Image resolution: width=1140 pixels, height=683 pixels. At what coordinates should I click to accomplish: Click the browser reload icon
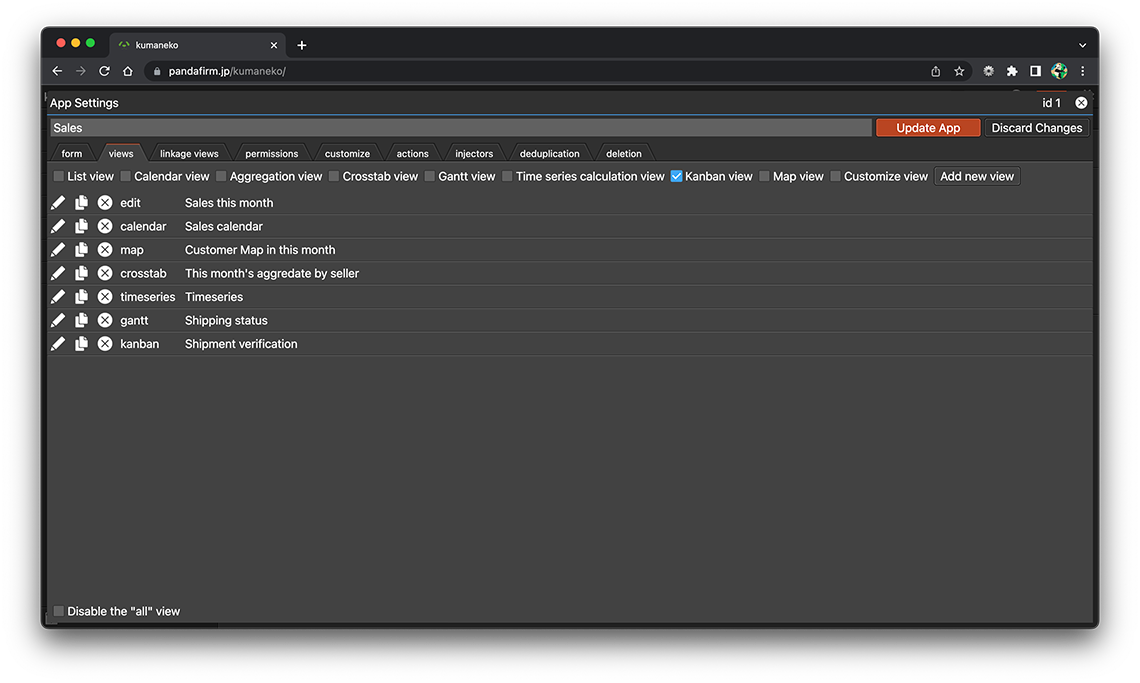(x=104, y=71)
